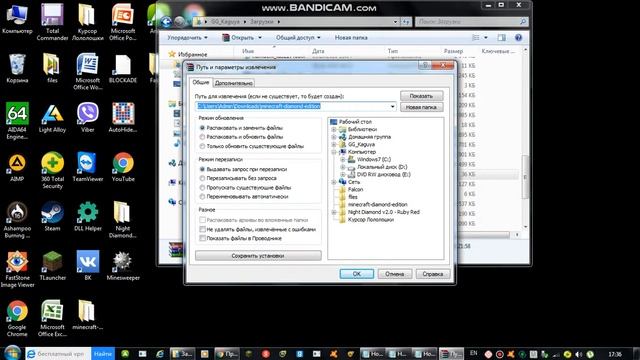Select the FastStone Image Viewer icon
The image size is (640, 360).
pyautogui.click(x=17, y=269)
